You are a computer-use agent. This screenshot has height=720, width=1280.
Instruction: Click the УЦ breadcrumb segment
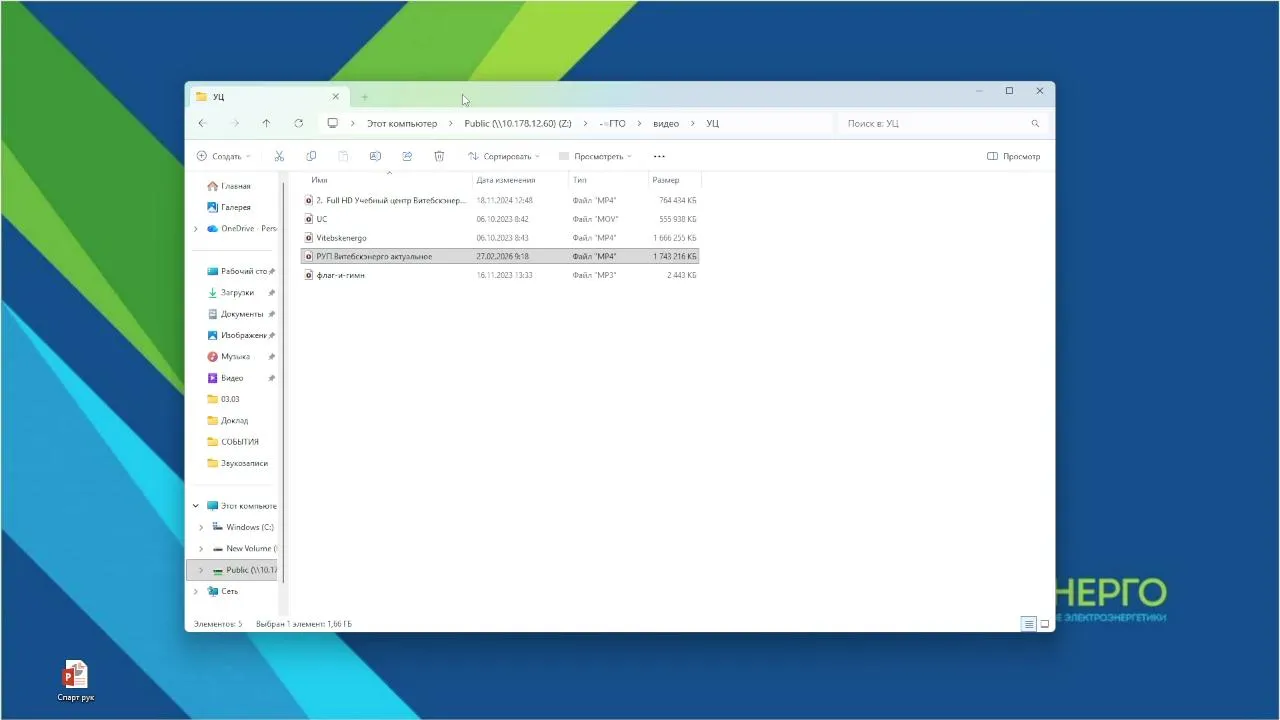(712, 123)
